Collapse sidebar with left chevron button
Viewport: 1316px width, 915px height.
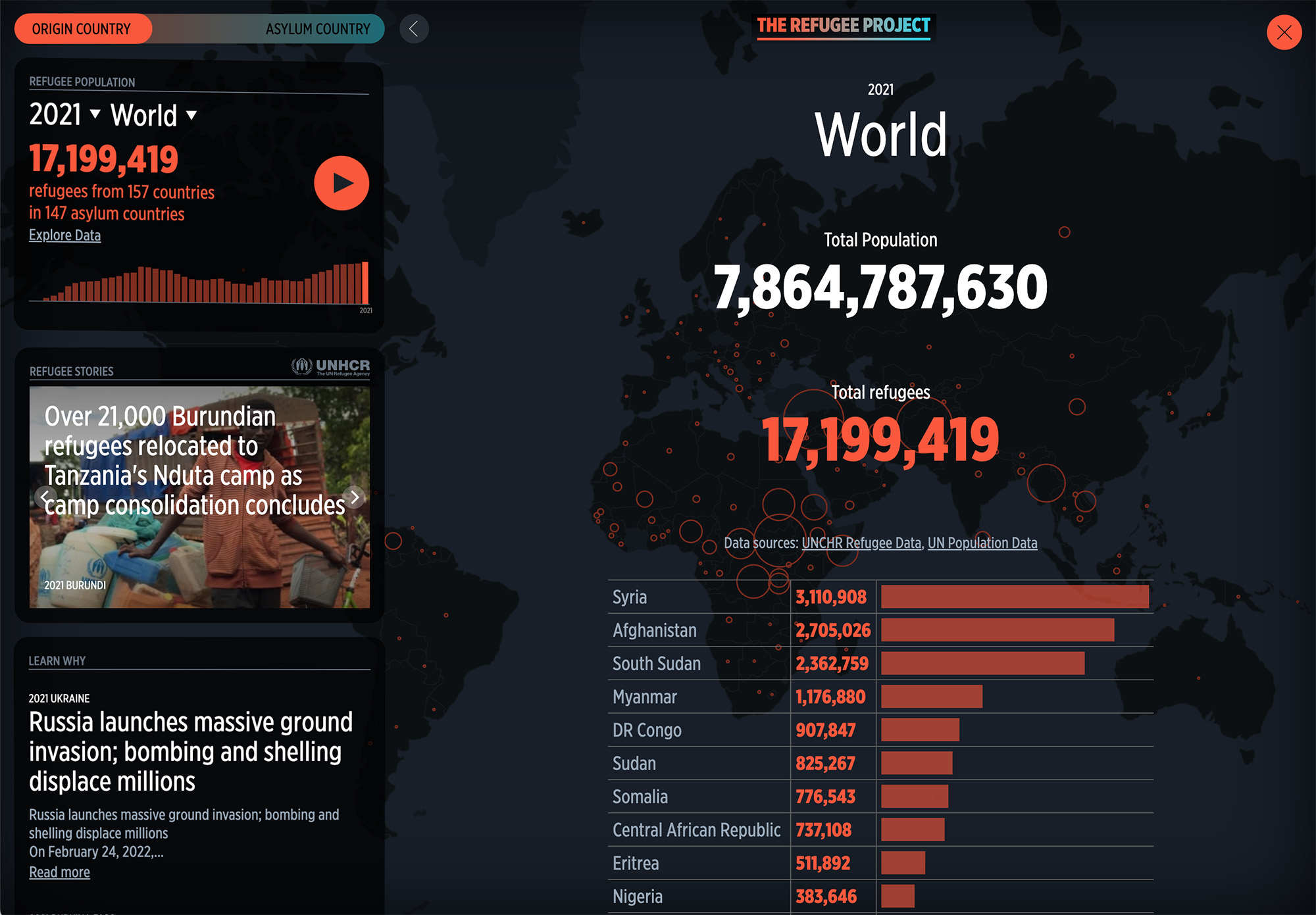pos(414,29)
